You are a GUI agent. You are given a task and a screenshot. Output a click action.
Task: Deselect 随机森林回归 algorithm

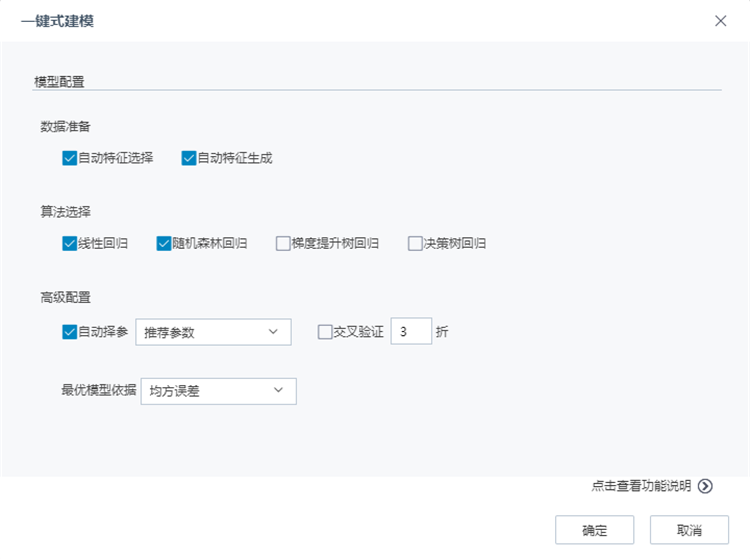(164, 243)
